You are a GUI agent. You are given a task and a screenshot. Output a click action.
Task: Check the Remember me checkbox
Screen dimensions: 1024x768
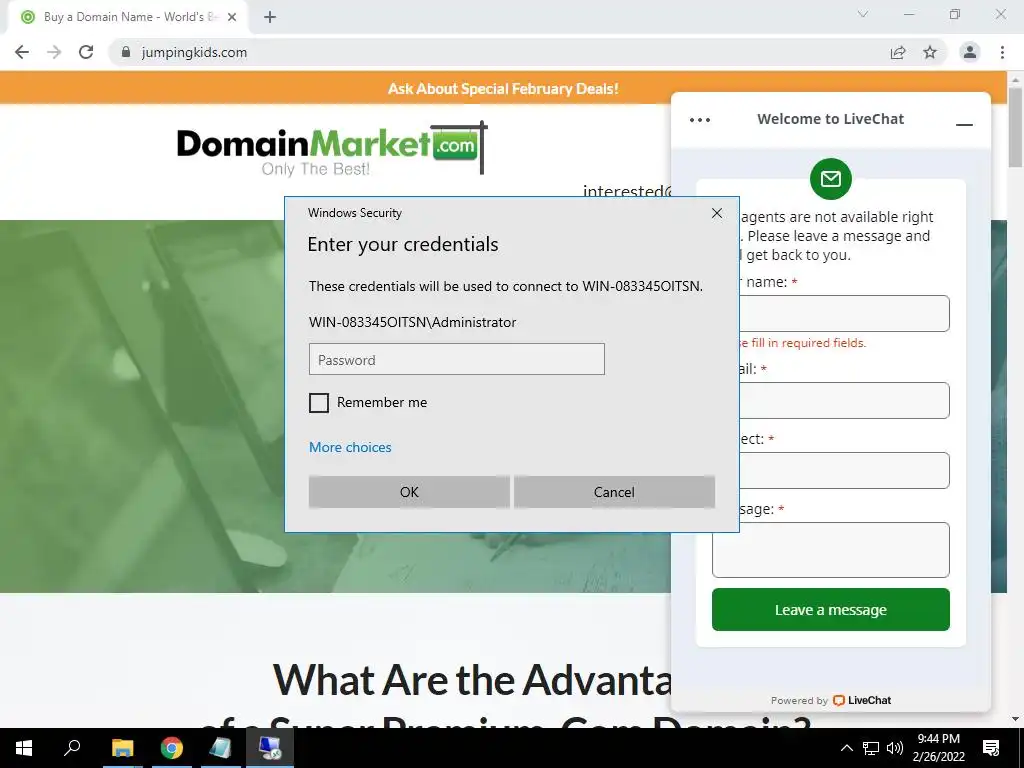(x=319, y=402)
